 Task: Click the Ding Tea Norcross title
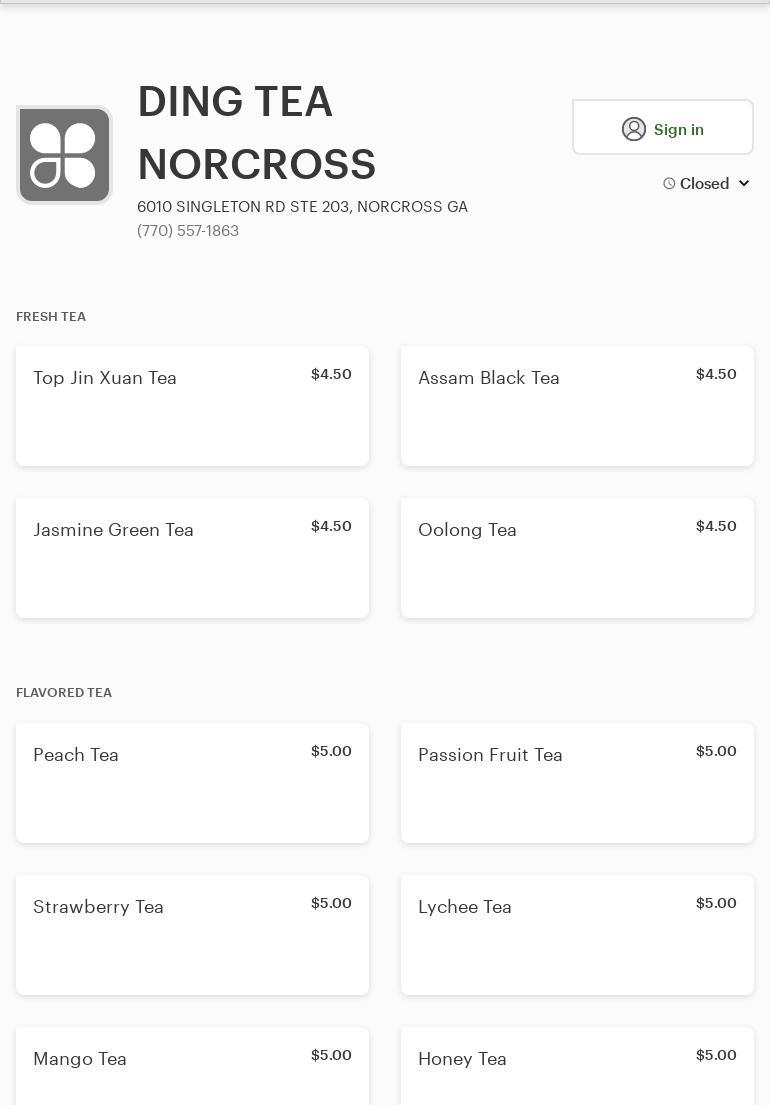coord(256,133)
